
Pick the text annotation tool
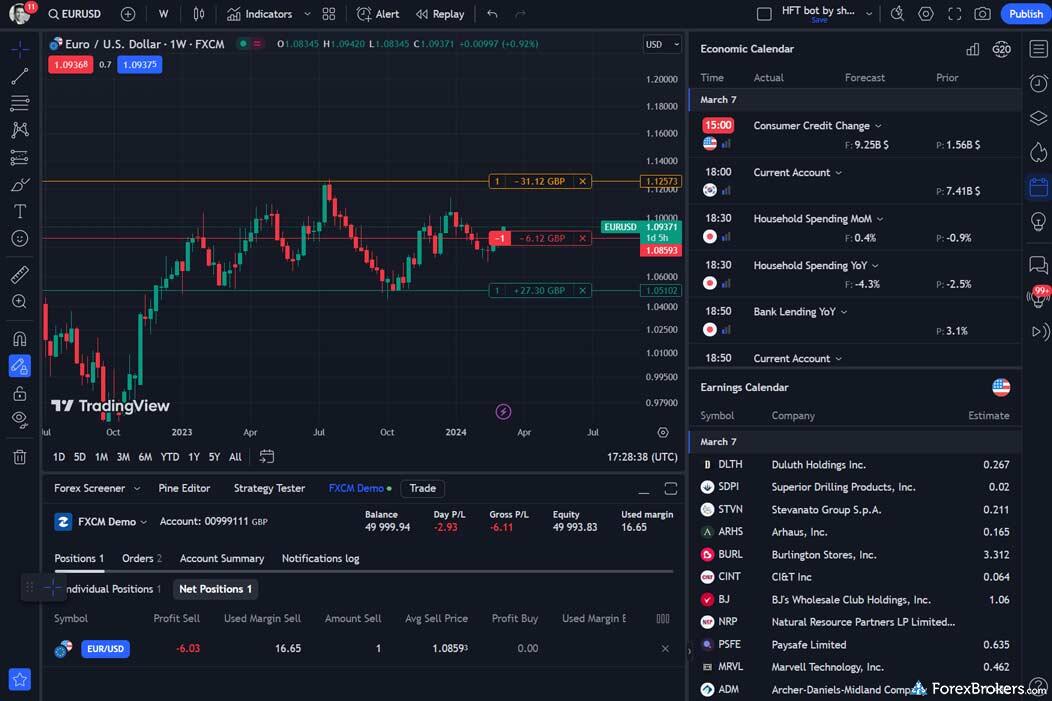click(x=19, y=211)
